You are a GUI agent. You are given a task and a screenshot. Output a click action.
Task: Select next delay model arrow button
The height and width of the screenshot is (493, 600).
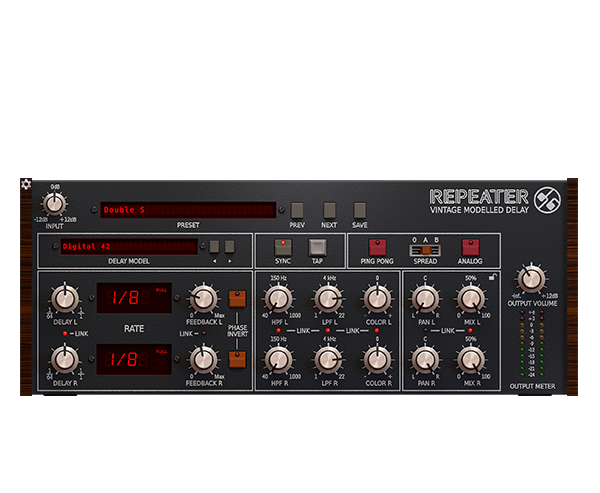pyautogui.click(x=230, y=247)
